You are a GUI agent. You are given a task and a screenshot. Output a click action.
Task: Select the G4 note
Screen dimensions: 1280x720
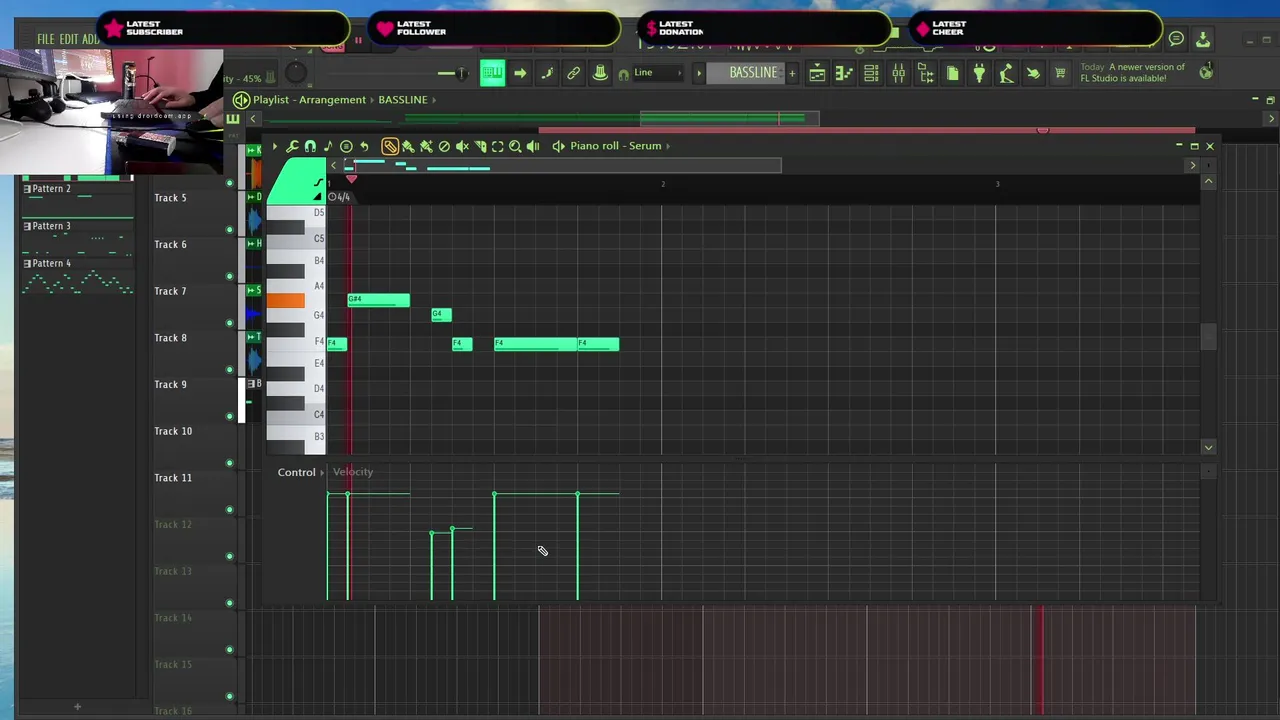(441, 315)
